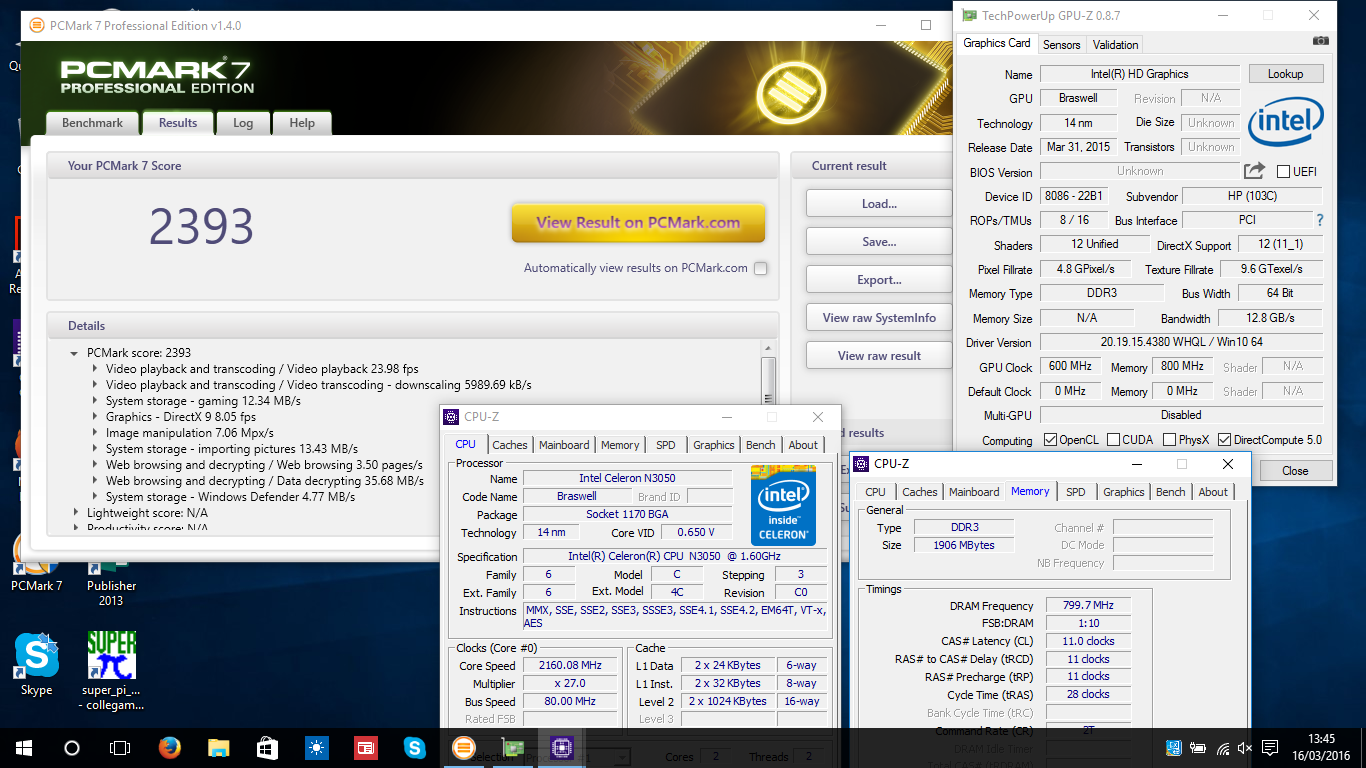1366x768 pixels.
Task: Expand the Lightweight score N/A node
Action: (x=75, y=513)
